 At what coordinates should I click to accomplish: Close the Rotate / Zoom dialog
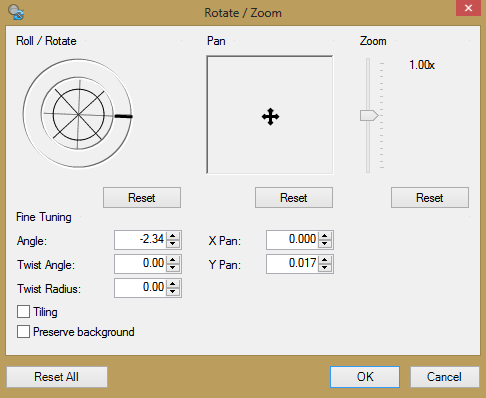(x=468, y=8)
